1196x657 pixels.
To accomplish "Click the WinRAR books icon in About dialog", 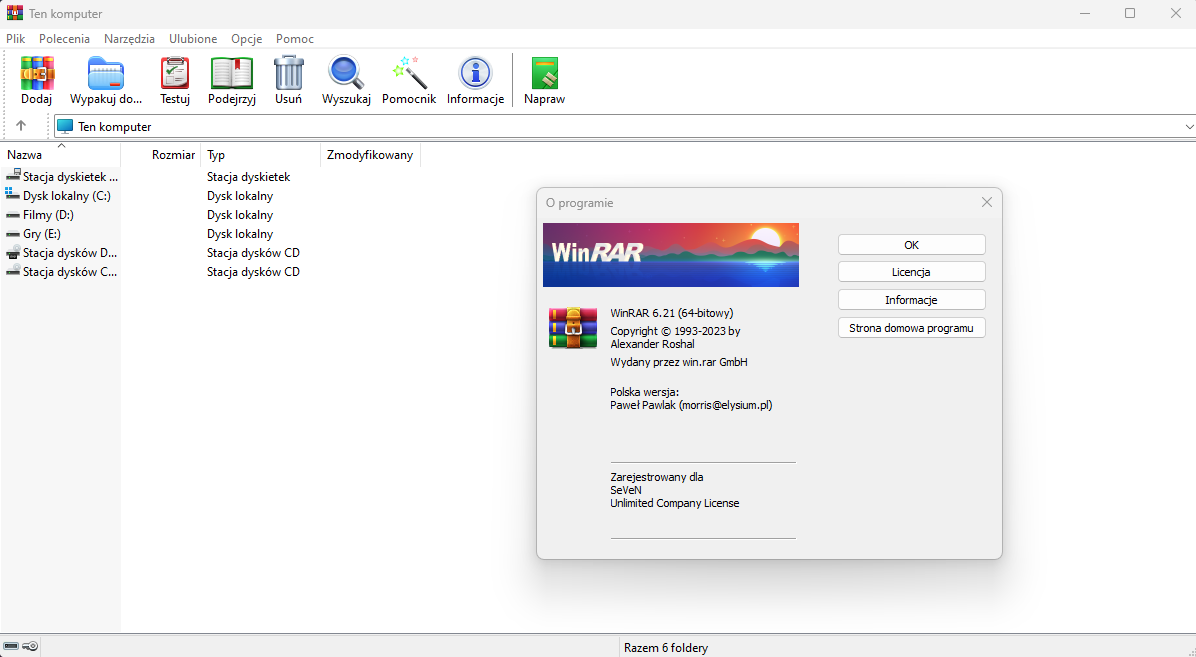I will click(573, 327).
